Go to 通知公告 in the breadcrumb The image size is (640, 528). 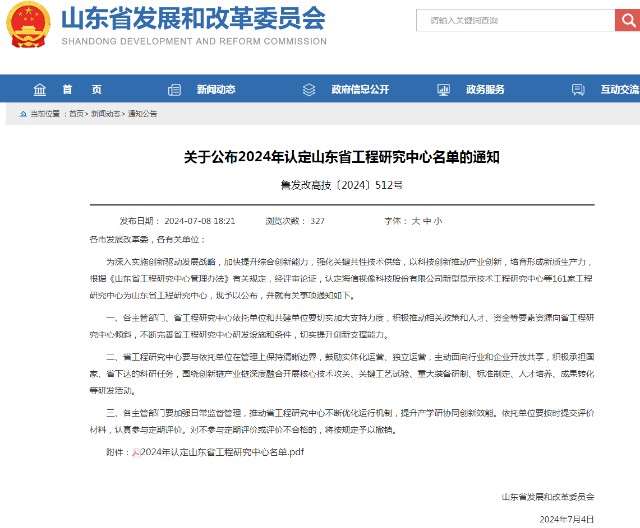[142, 114]
